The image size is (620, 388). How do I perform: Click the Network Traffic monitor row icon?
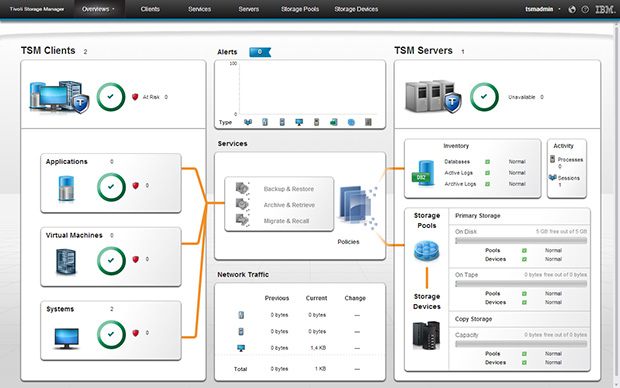pyautogui.click(x=241, y=348)
